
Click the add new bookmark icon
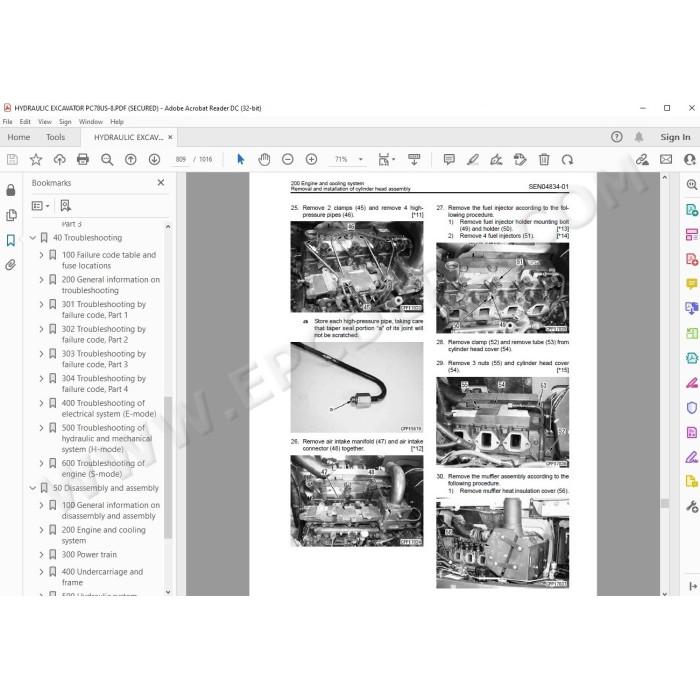[66, 205]
